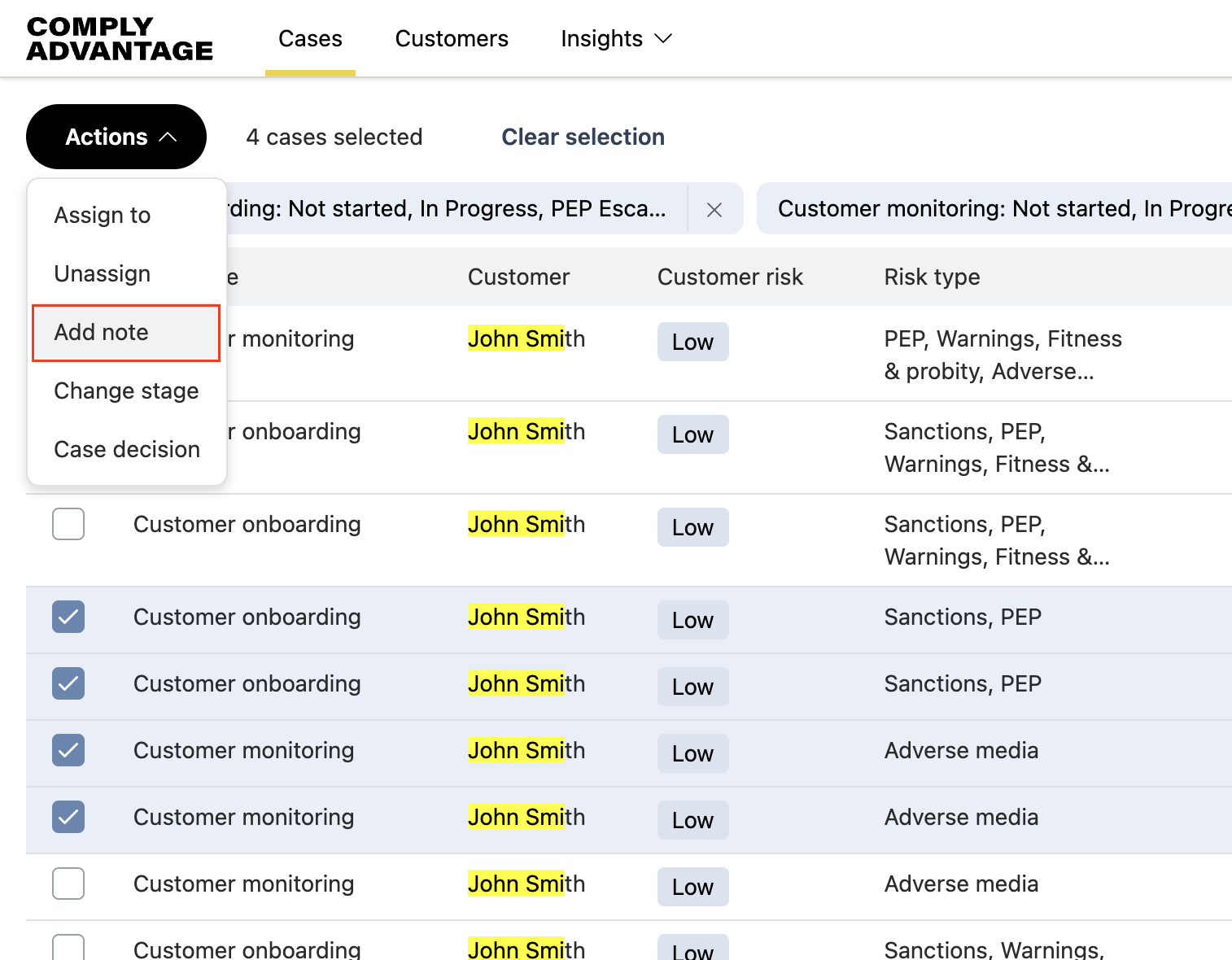1232x960 pixels.
Task: Open the Cases tab
Action: (x=310, y=39)
